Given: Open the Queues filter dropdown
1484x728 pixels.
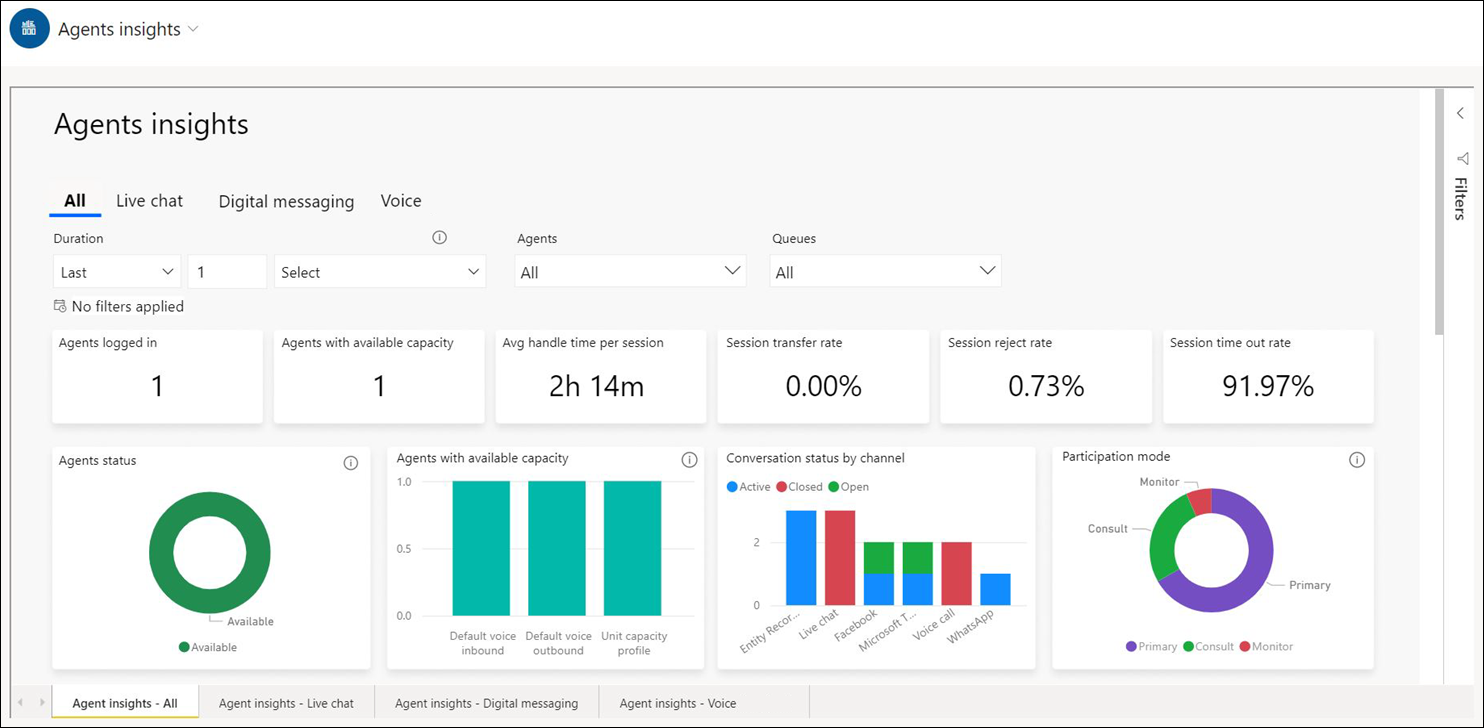Looking at the screenshot, I should (885, 272).
